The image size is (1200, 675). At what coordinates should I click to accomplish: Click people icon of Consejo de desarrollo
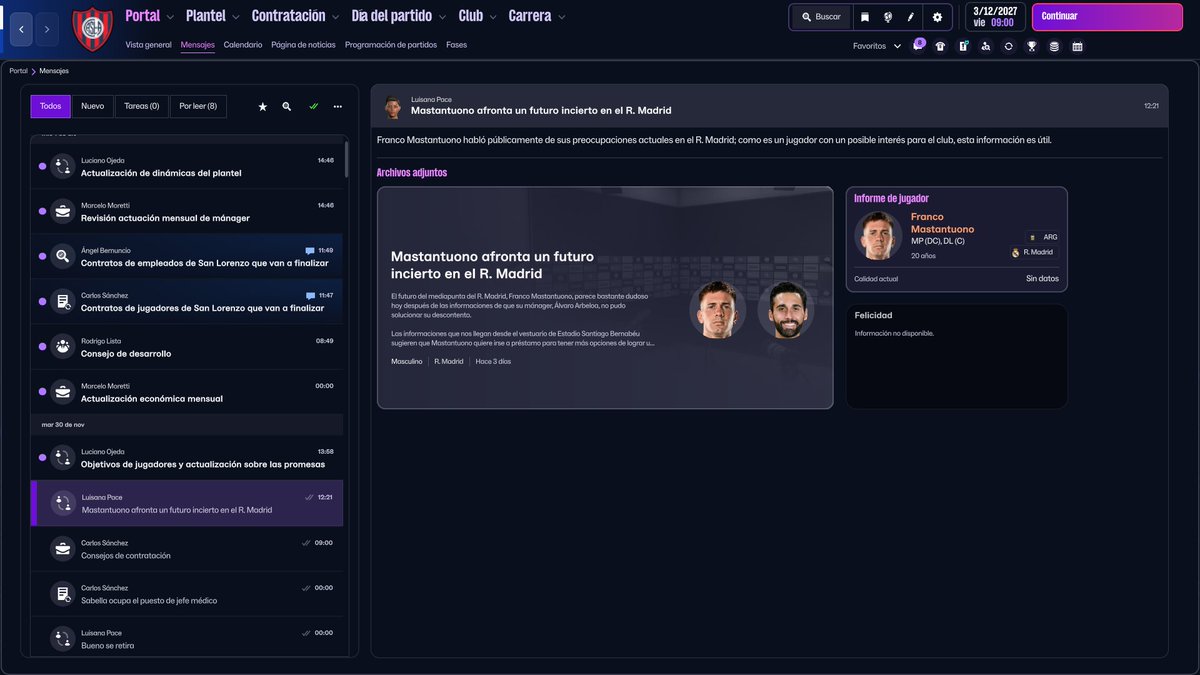click(x=62, y=346)
